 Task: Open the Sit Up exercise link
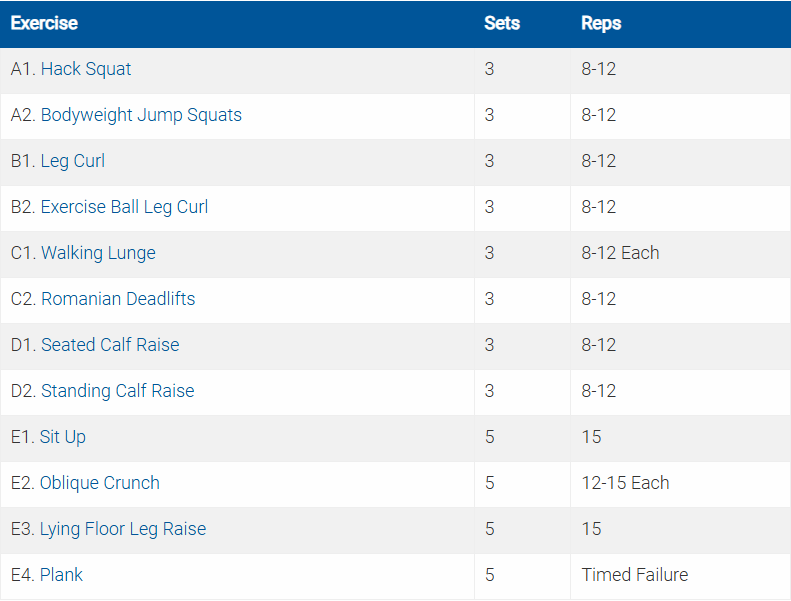[x=63, y=438]
